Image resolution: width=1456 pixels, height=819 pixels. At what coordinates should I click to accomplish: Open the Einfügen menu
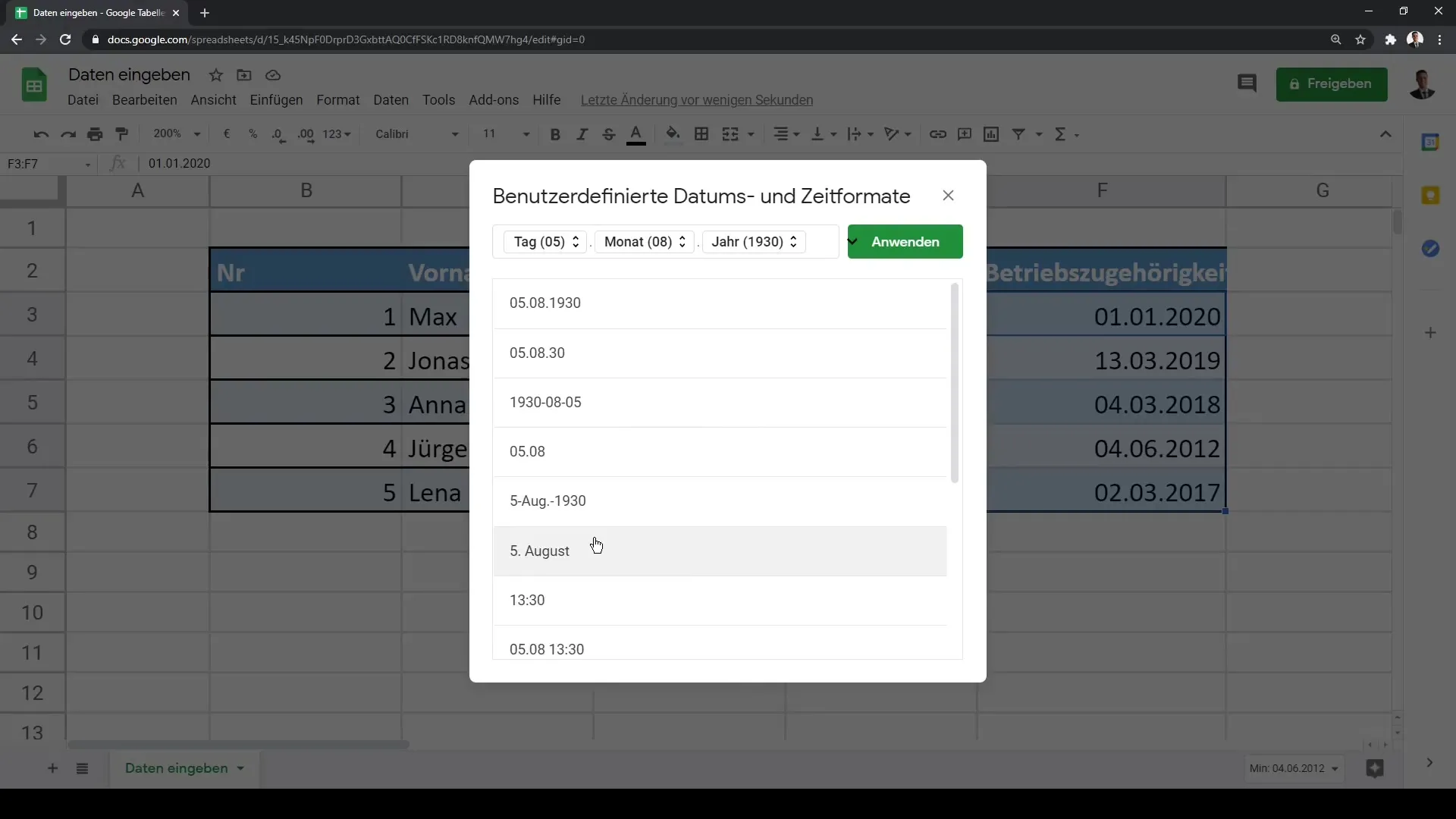point(276,100)
